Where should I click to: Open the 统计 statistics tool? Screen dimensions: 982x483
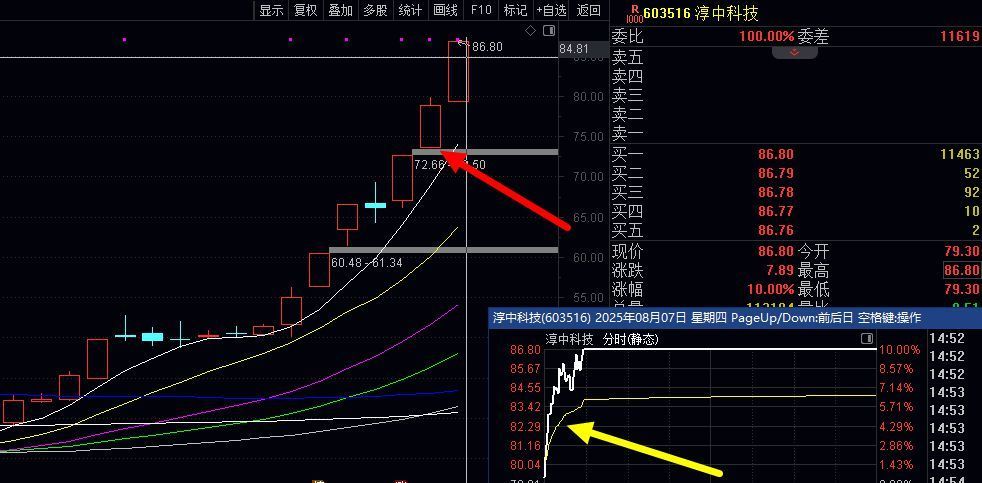pyautogui.click(x=410, y=10)
